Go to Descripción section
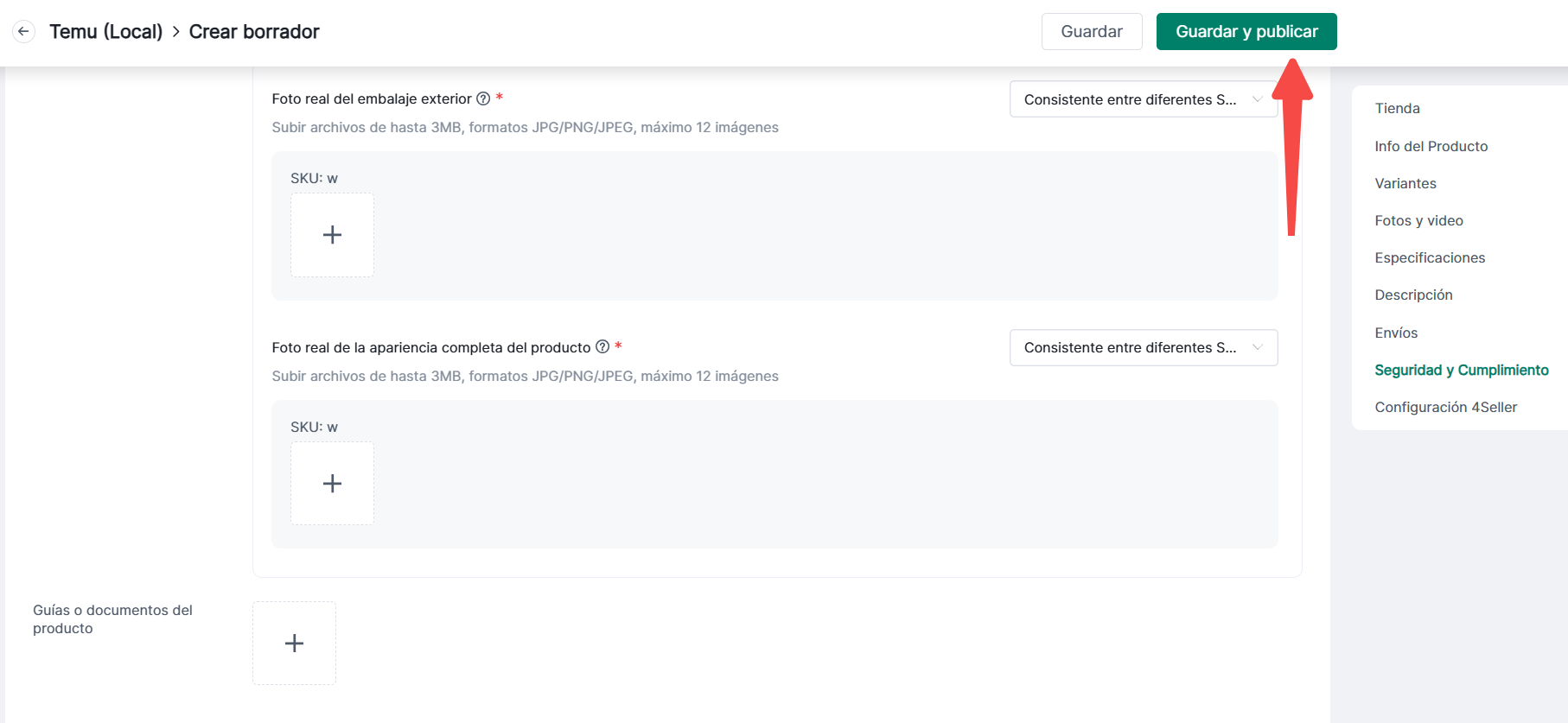Screen dimensions: 1568x723 coord(1413,295)
